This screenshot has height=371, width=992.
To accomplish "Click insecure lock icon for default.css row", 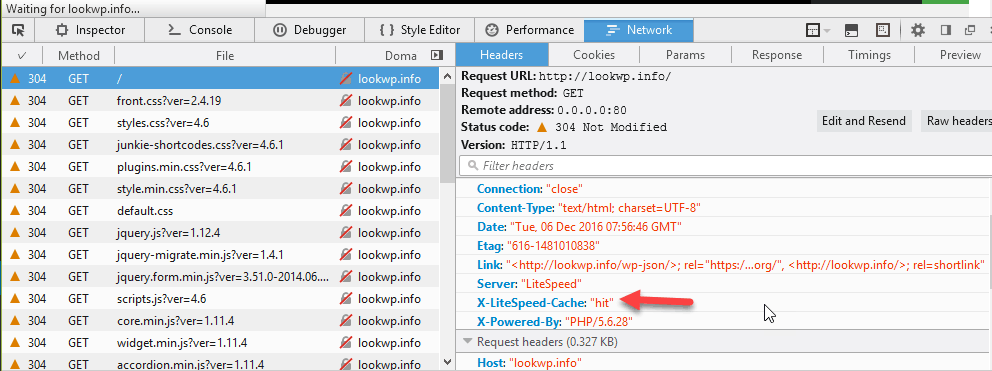I will 345,211.
